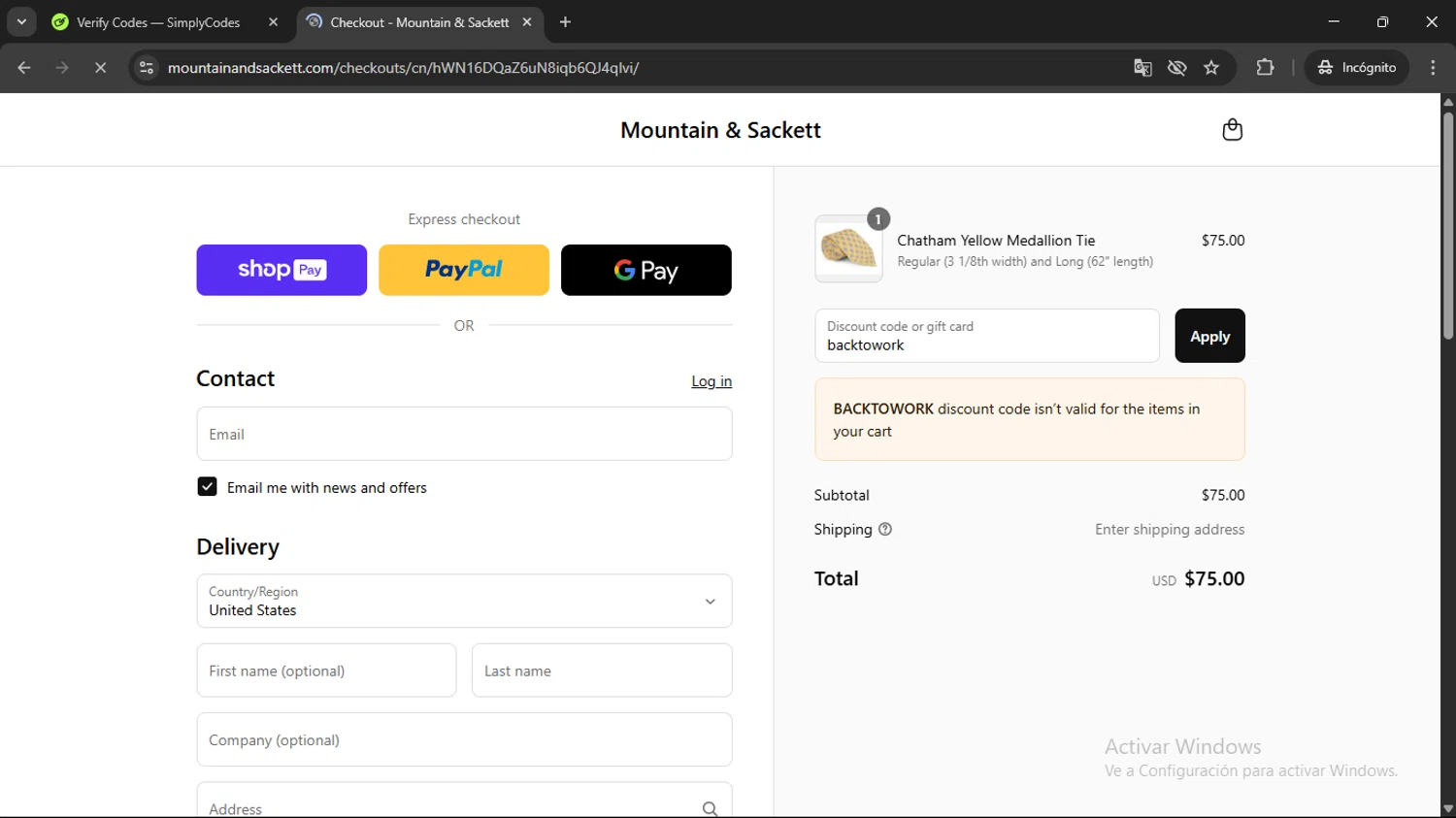1456x818 pixels.
Task: Click the BACKTOWORK invalid discount message
Action: tap(1030, 419)
